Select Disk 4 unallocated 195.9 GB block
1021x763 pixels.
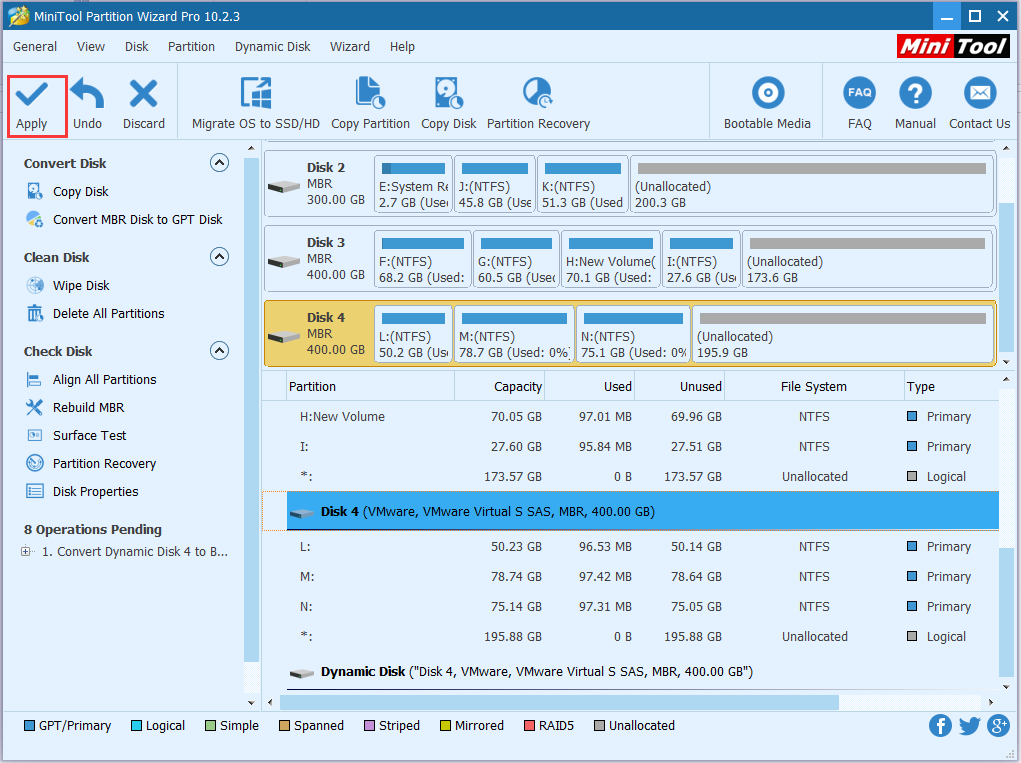tap(843, 334)
